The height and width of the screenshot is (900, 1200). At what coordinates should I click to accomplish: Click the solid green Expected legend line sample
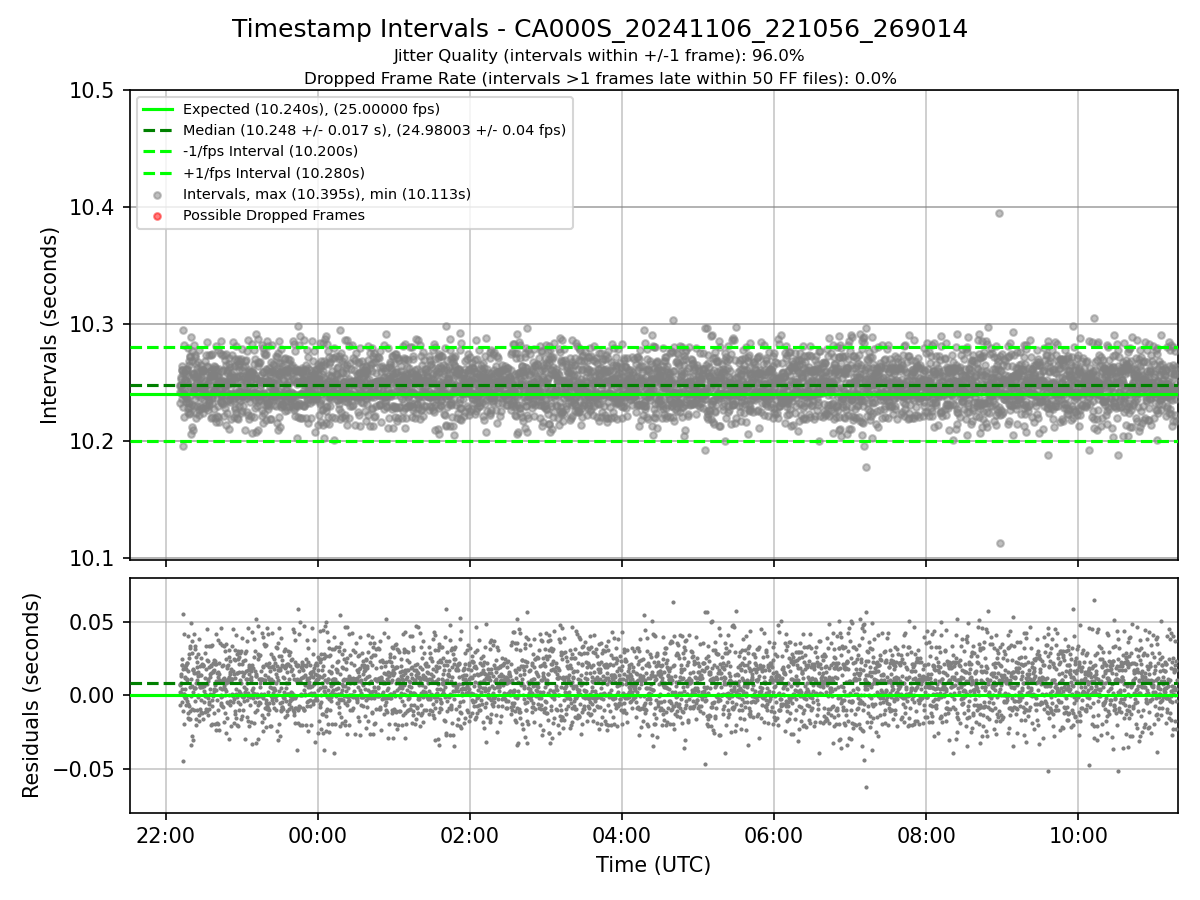pos(159,109)
